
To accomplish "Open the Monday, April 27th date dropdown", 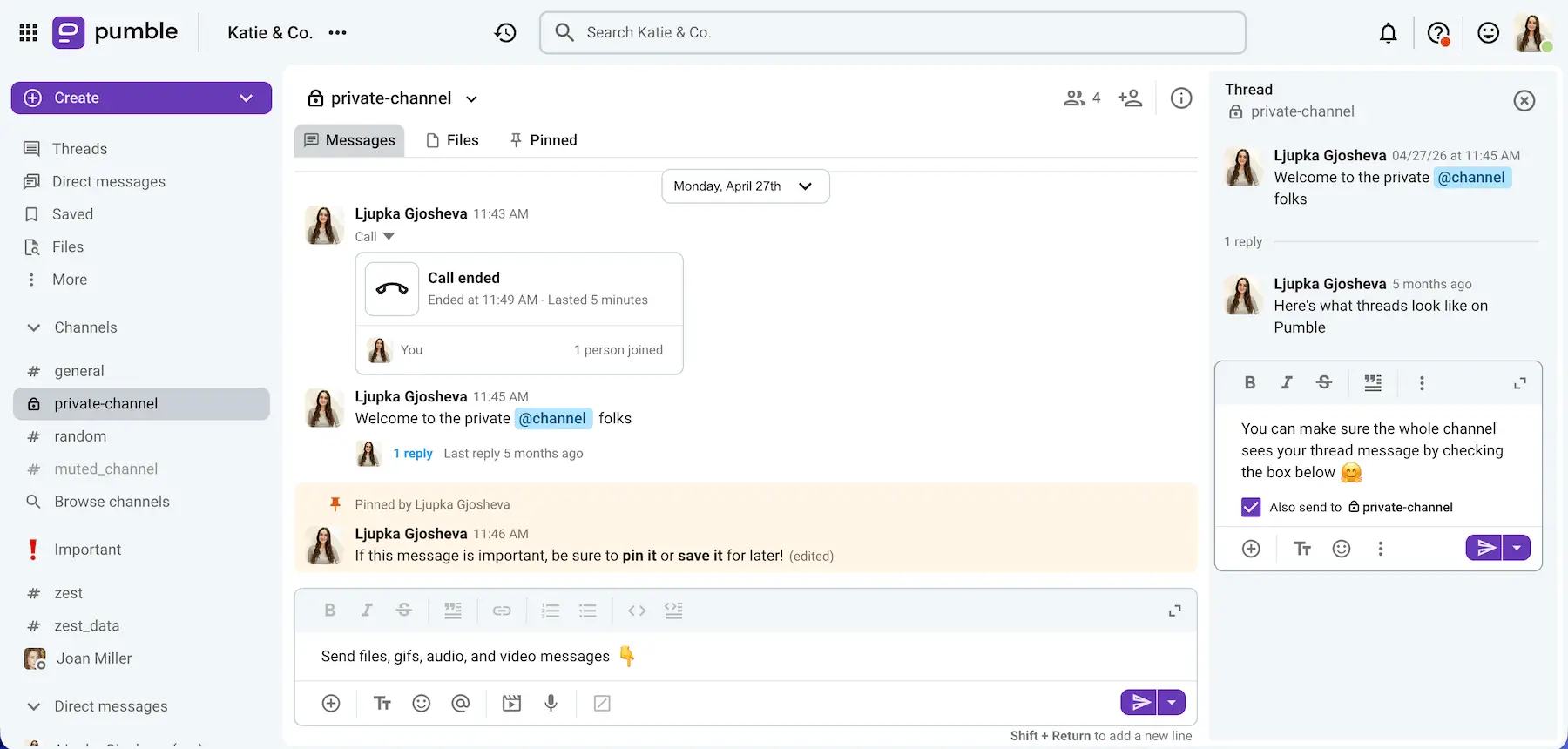I will click(746, 186).
